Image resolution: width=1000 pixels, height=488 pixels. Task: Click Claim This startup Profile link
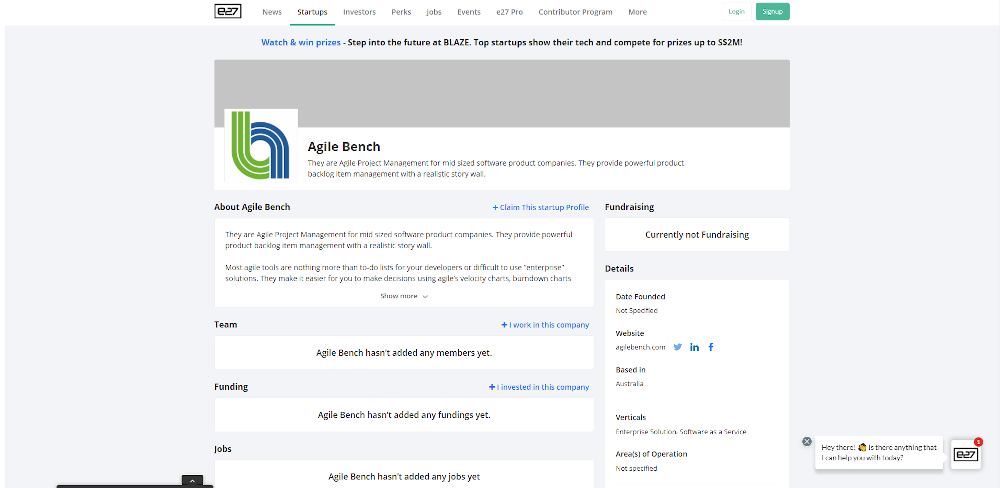(540, 207)
